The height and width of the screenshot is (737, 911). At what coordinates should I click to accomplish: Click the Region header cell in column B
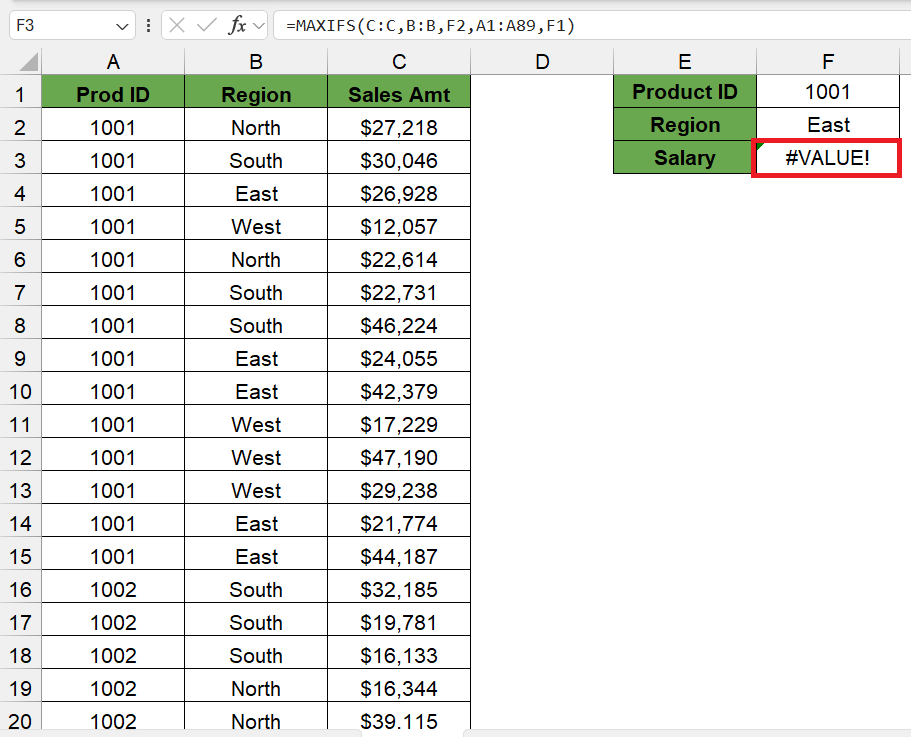(256, 92)
